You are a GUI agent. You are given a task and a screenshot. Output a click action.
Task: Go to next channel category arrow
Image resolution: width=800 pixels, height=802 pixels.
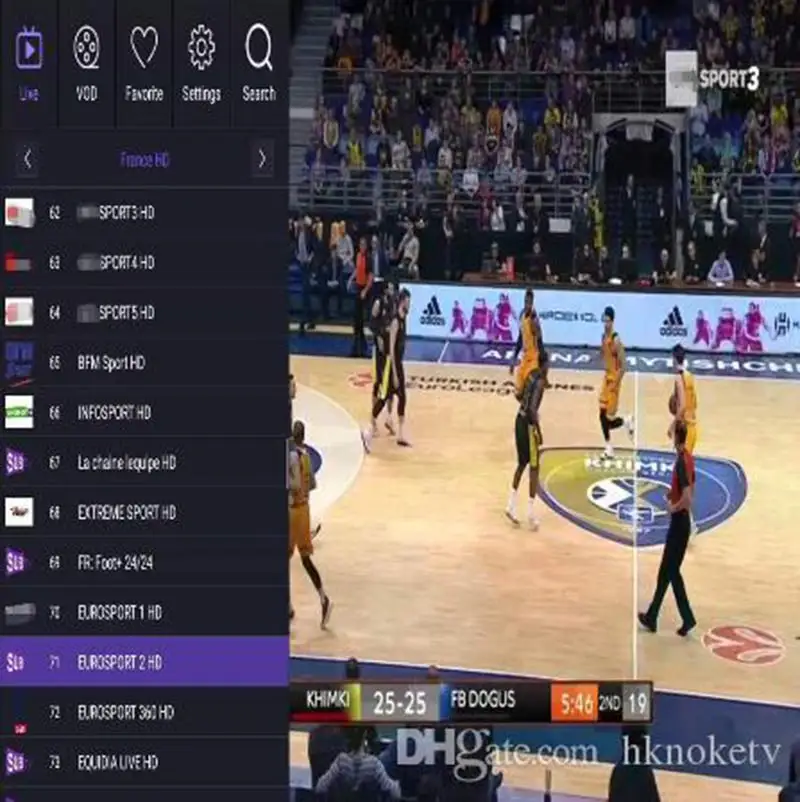pos(262,159)
